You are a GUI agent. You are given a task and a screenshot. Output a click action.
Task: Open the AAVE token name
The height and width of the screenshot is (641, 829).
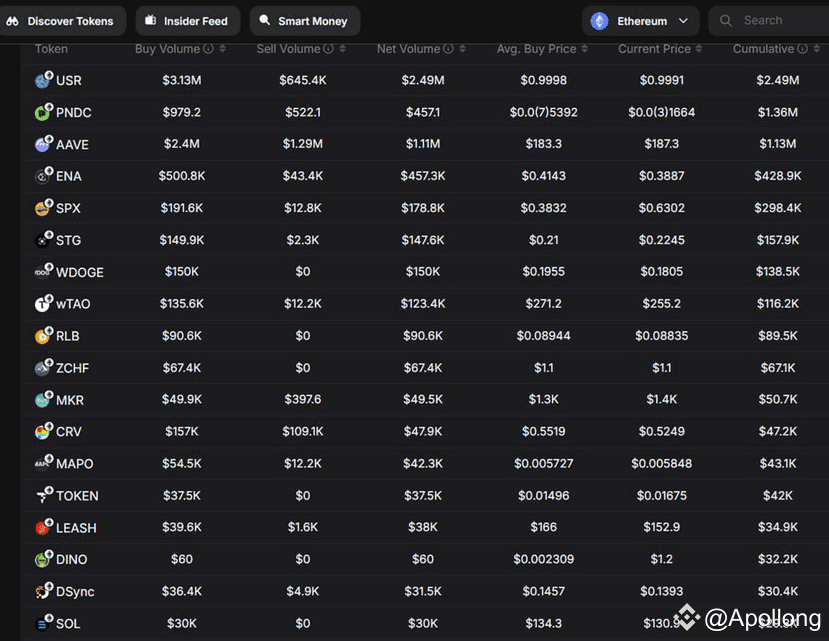72,144
